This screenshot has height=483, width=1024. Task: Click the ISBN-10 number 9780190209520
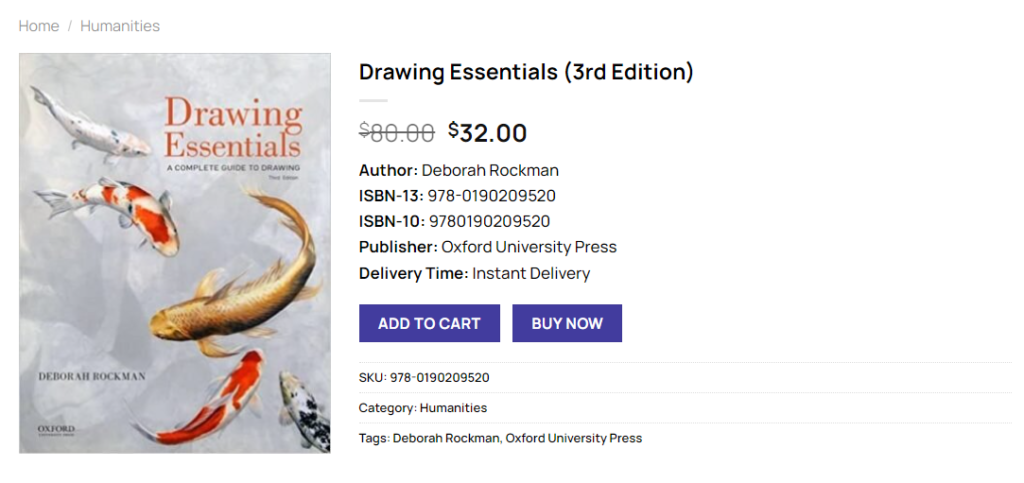coord(489,222)
